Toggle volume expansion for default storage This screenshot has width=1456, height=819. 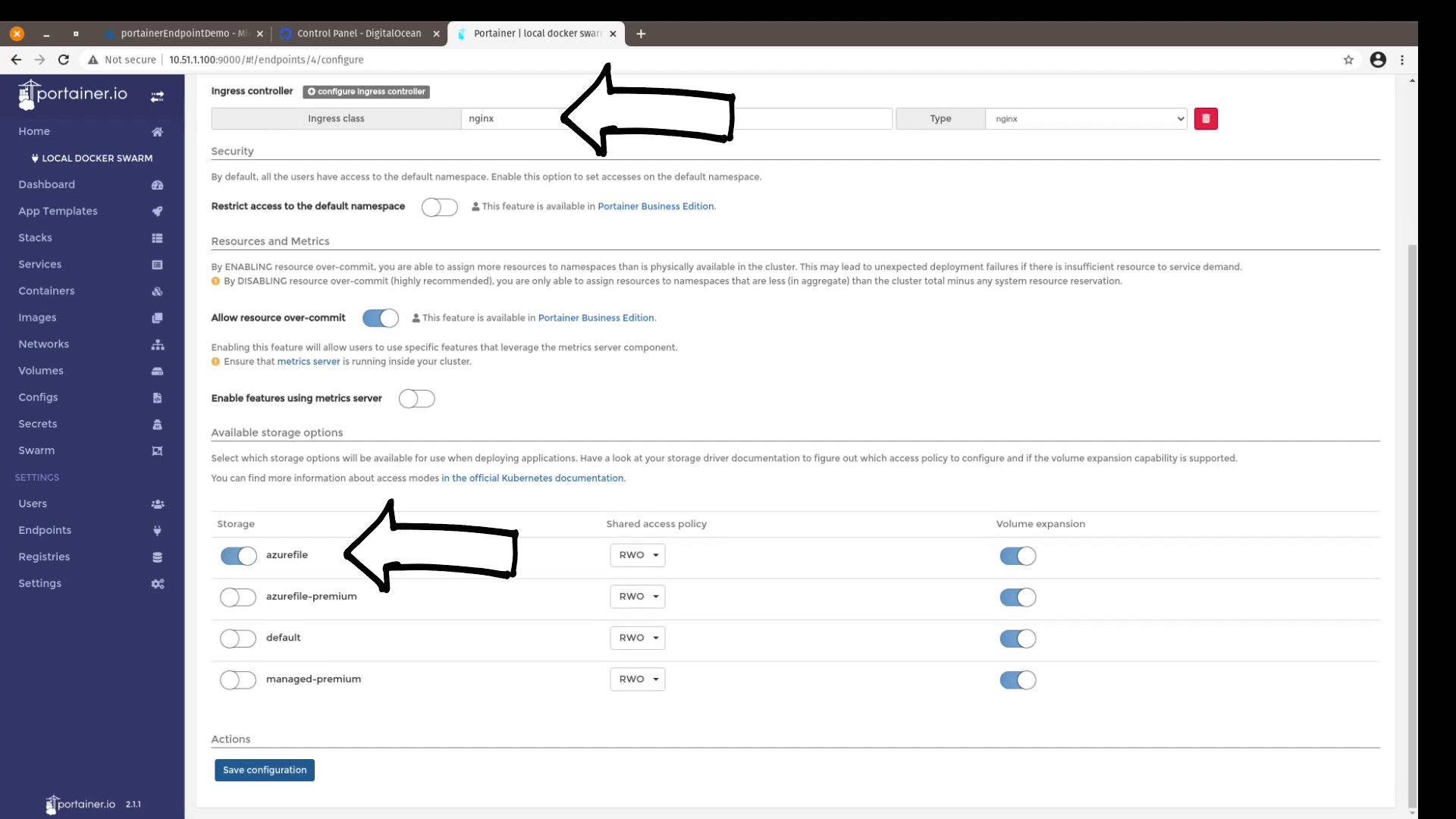pyautogui.click(x=1018, y=639)
